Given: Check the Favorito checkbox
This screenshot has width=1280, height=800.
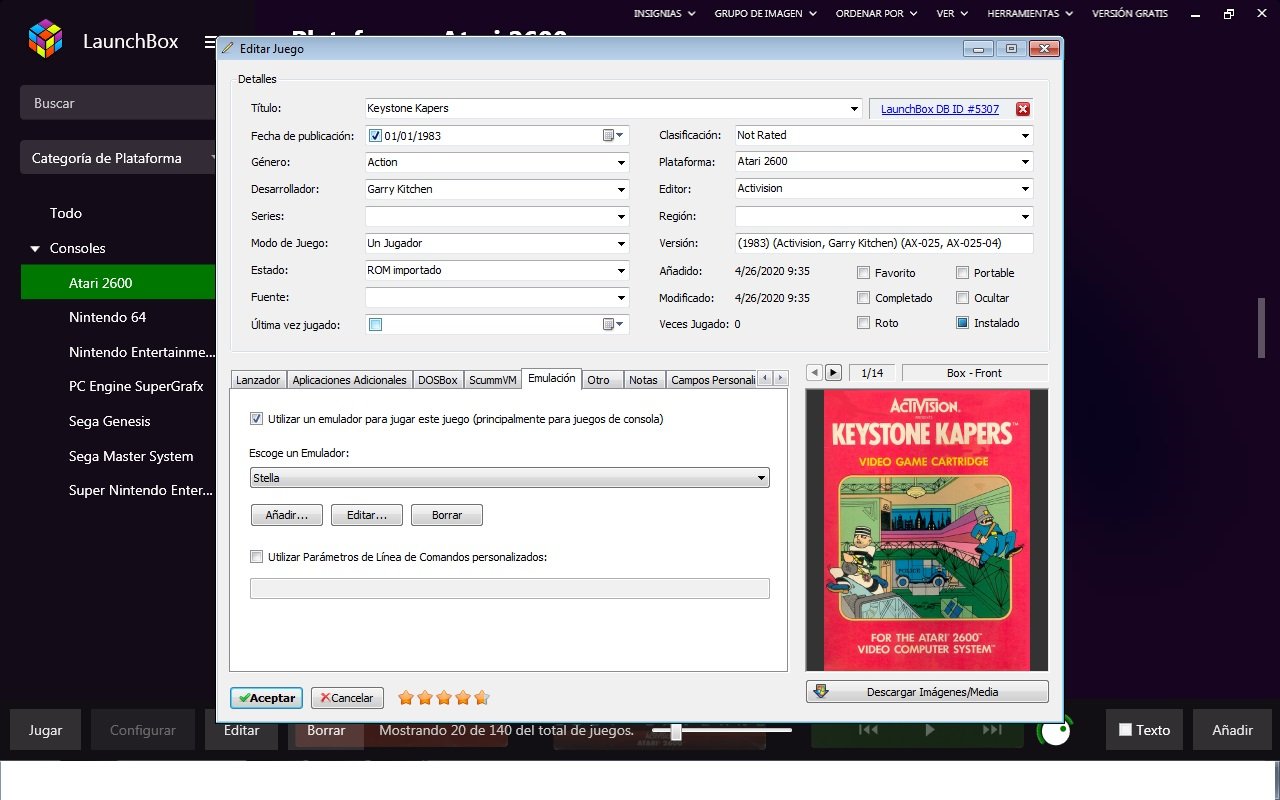Looking at the screenshot, I should [x=864, y=273].
